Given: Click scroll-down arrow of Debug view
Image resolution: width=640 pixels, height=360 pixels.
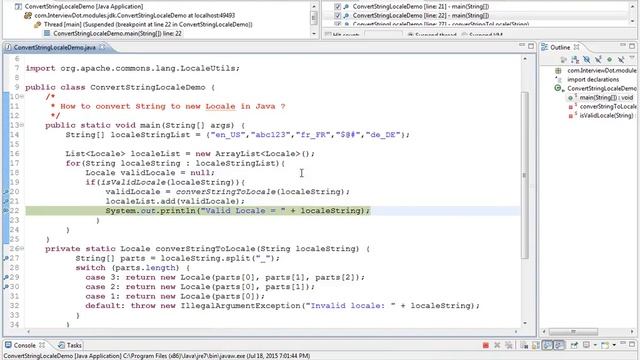Looking at the screenshot, I should pos(314,33).
